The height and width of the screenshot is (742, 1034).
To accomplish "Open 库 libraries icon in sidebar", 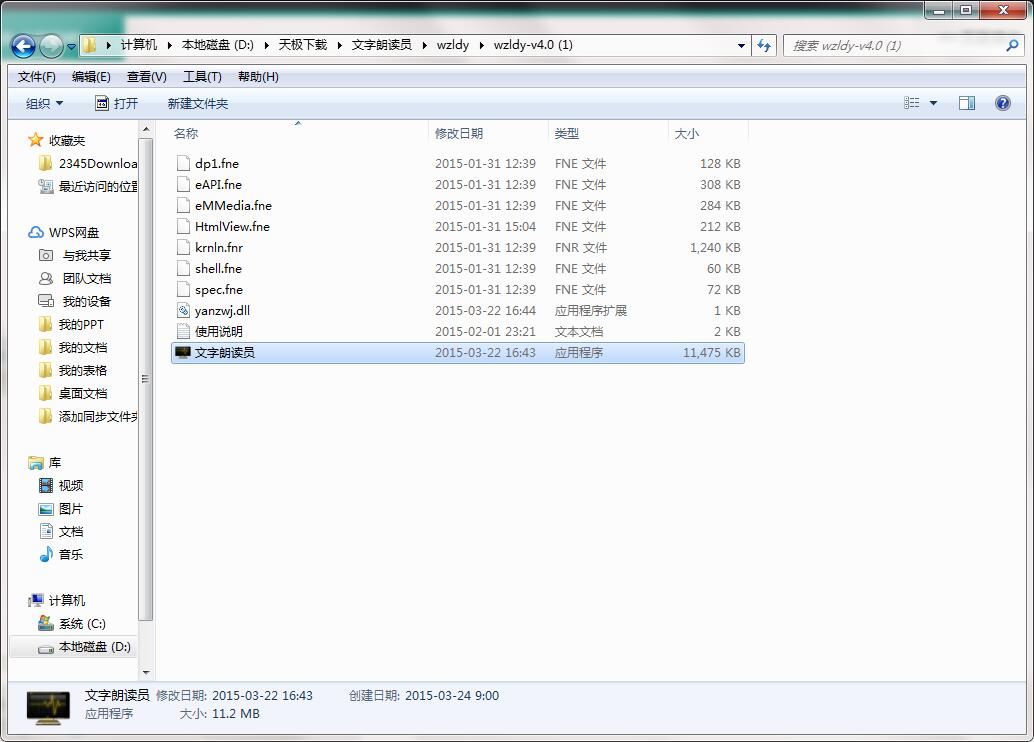I will [x=36, y=463].
